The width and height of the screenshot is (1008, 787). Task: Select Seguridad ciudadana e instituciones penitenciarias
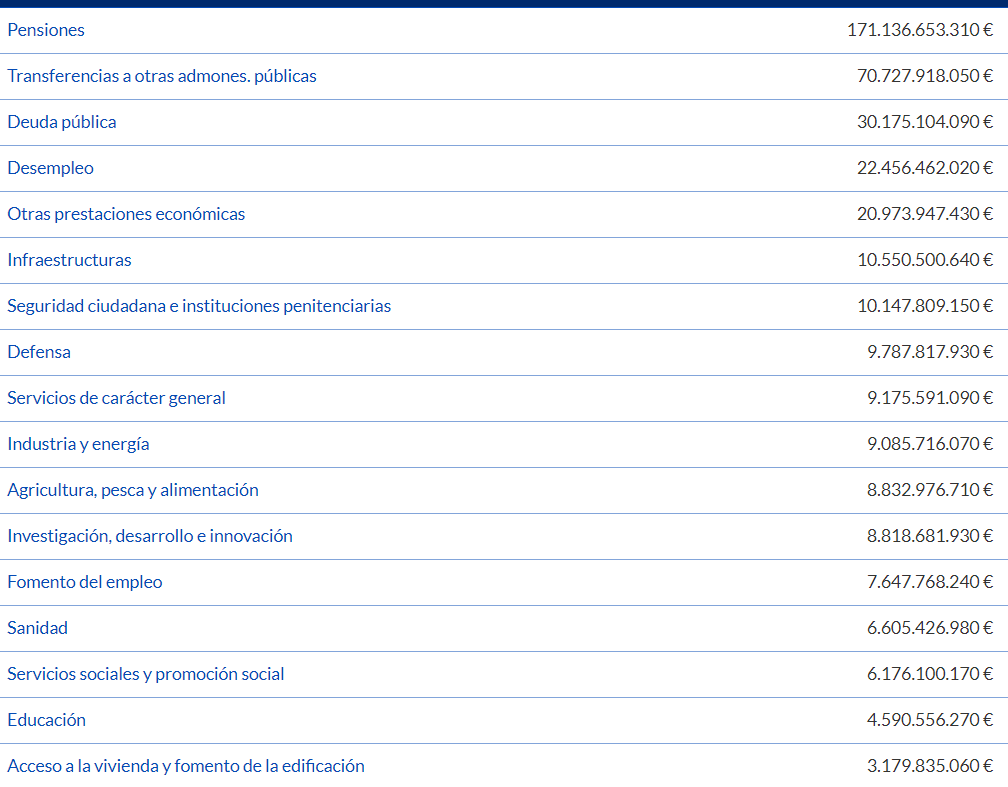click(x=199, y=306)
